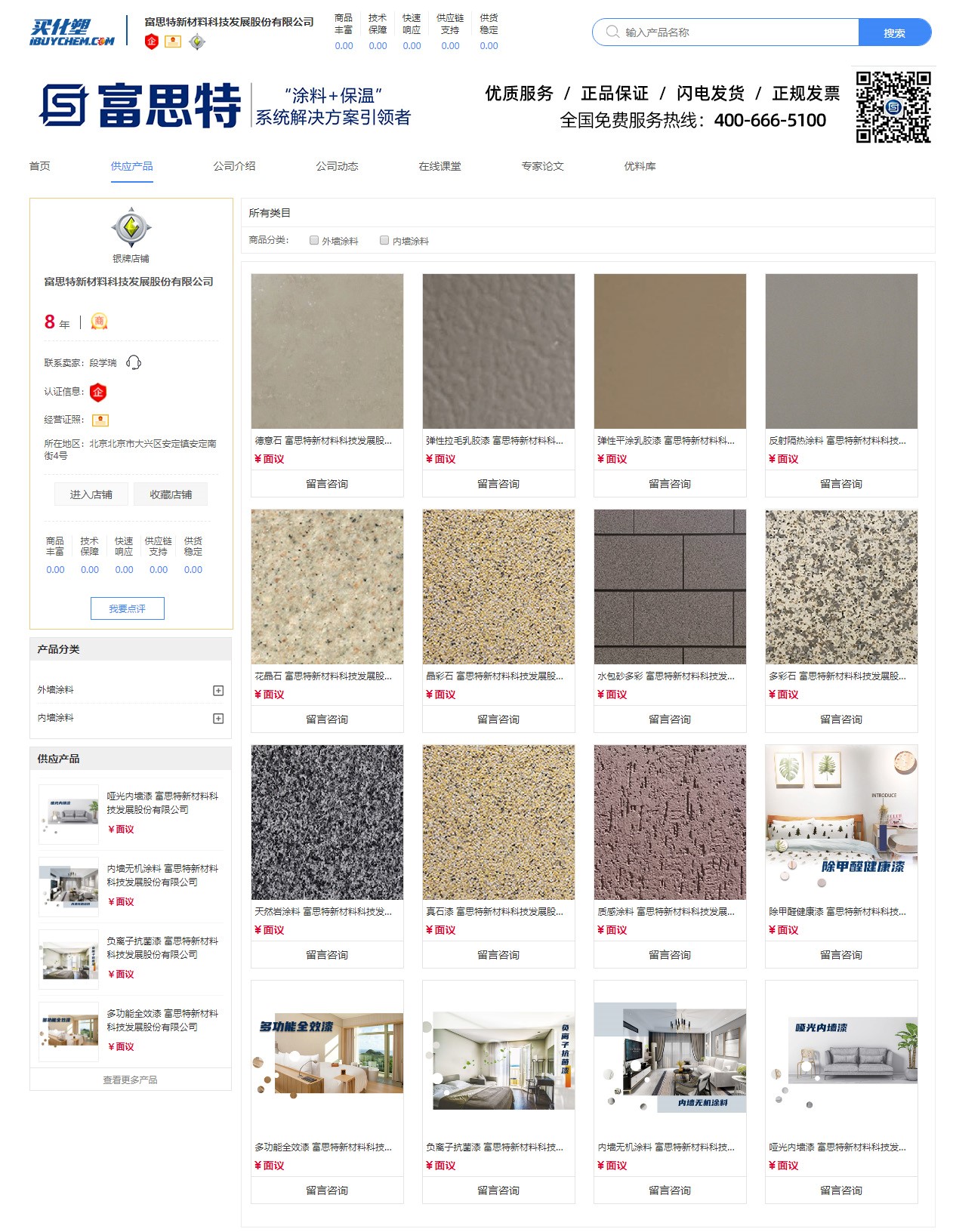Screen dimensions: 953x1232
Task: Toggle the 内墙涂料 category checkbox
Action: 384,240
